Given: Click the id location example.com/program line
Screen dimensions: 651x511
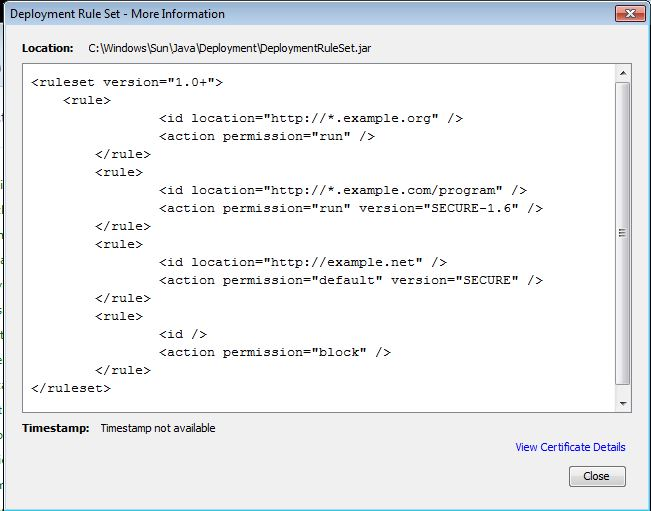Looking at the screenshot, I should coord(343,191).
